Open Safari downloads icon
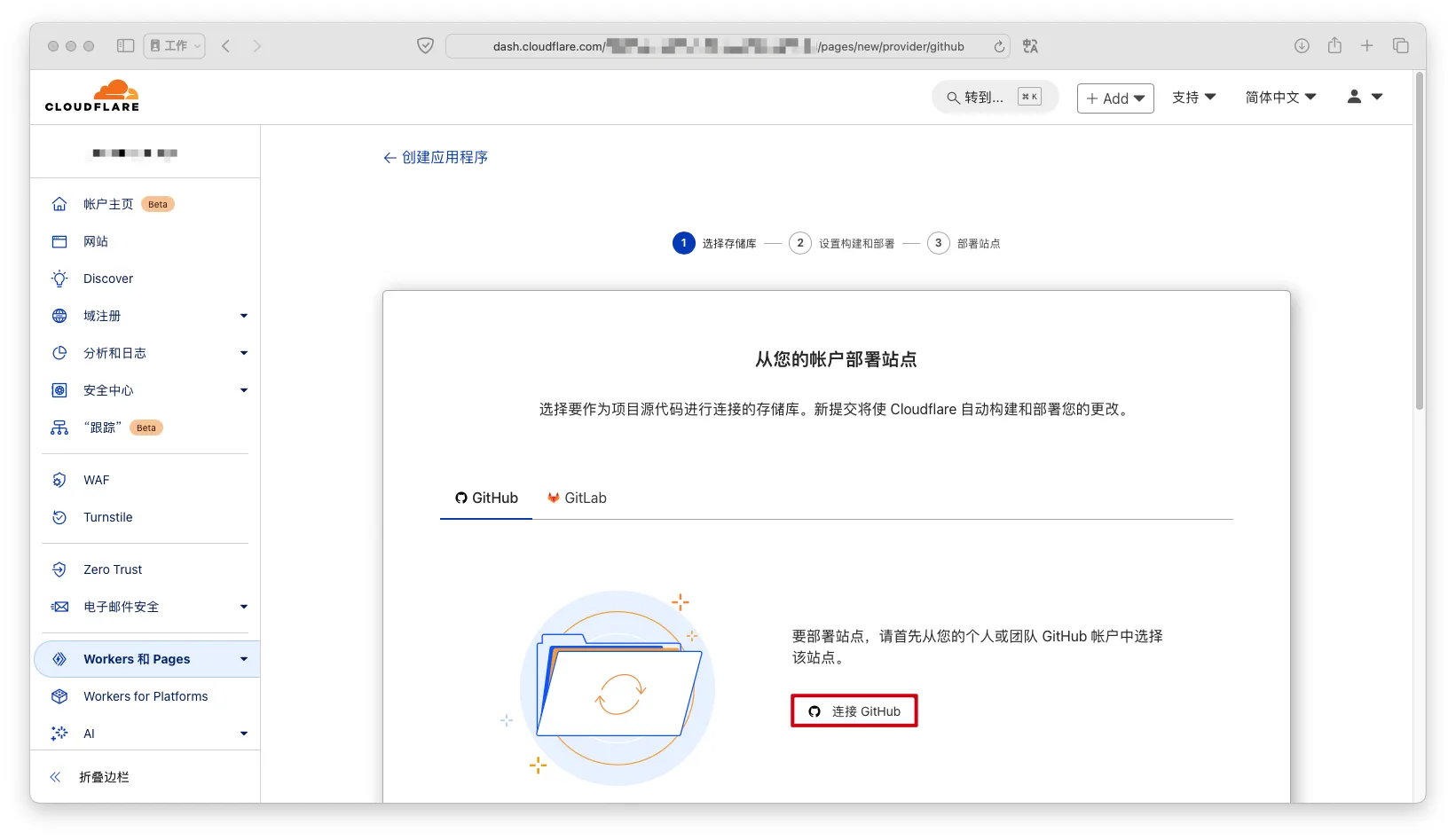 click(x=1302, y=45)
